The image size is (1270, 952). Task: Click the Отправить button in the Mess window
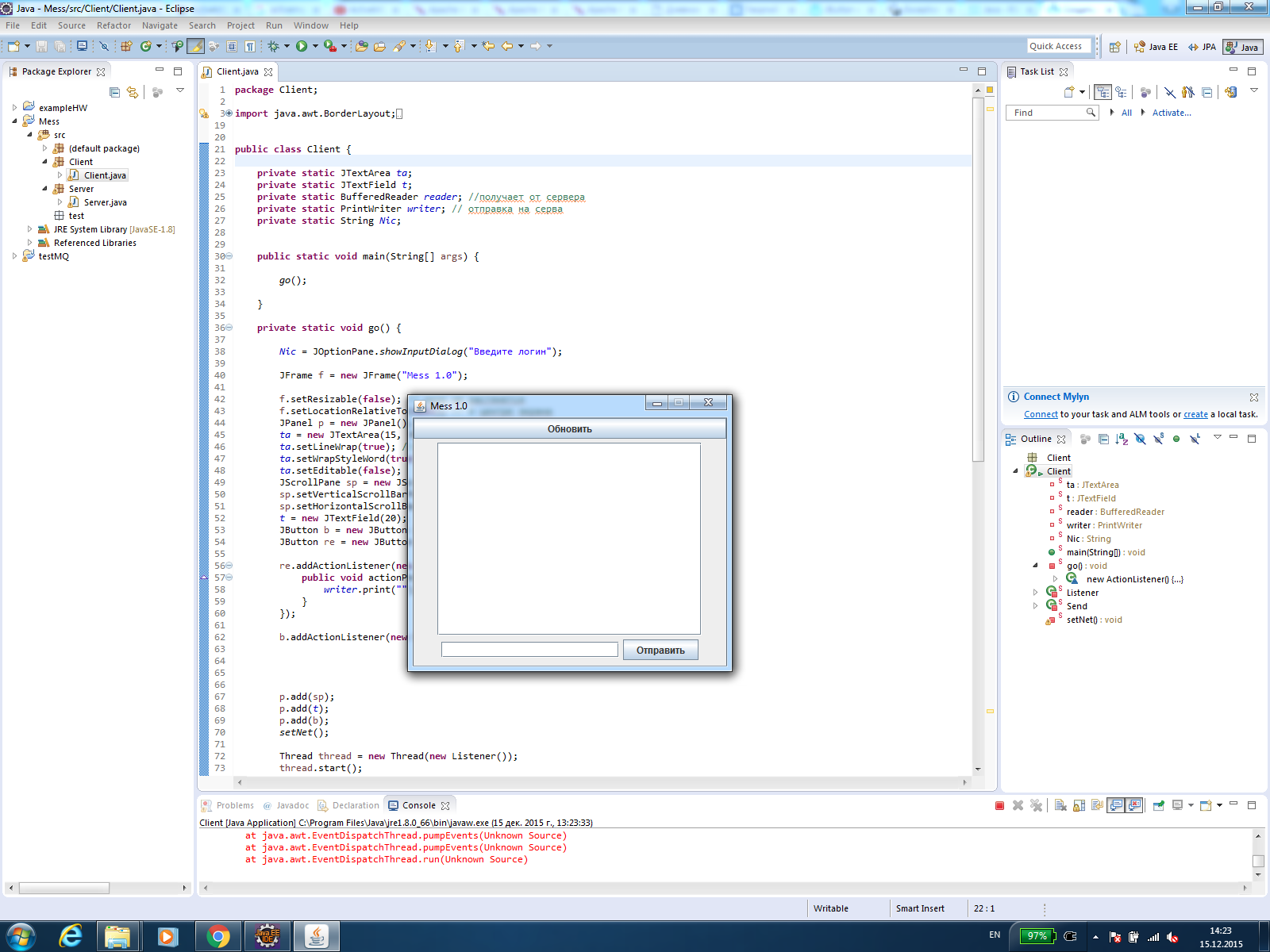click(x=660, y=651)
